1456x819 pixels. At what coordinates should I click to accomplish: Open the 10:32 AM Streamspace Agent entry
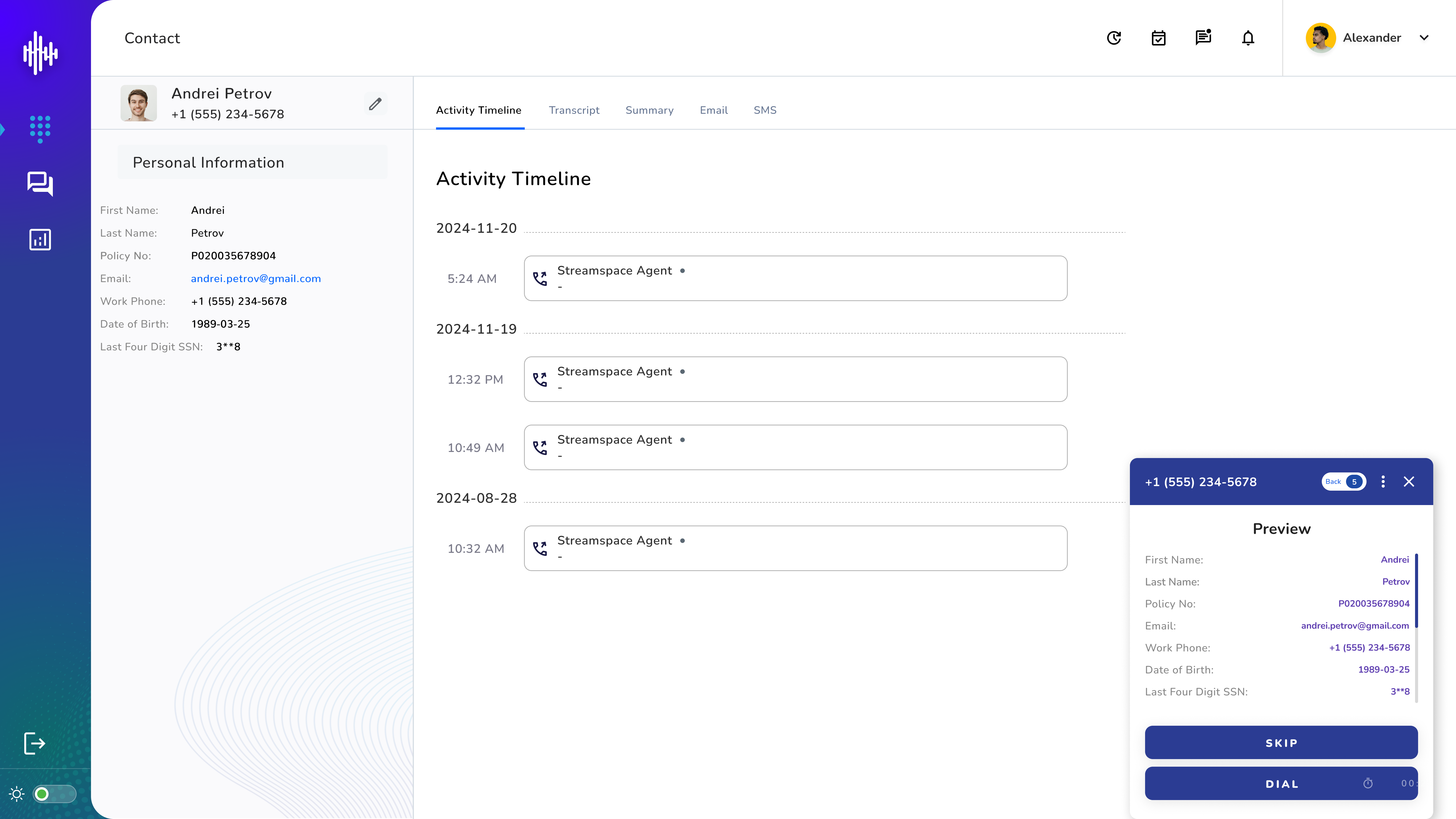[796, 548]
